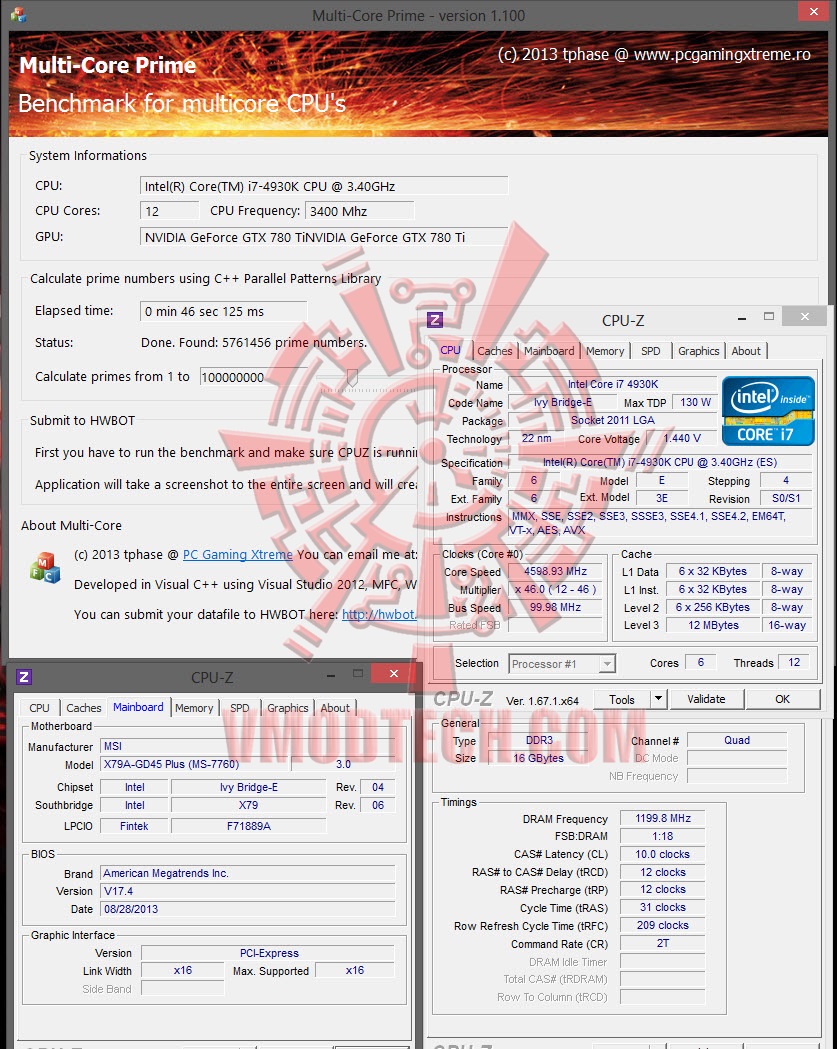837x1049 pixels.
Task: Click the OK button in CPU-Z
Action: pos(783,699)
